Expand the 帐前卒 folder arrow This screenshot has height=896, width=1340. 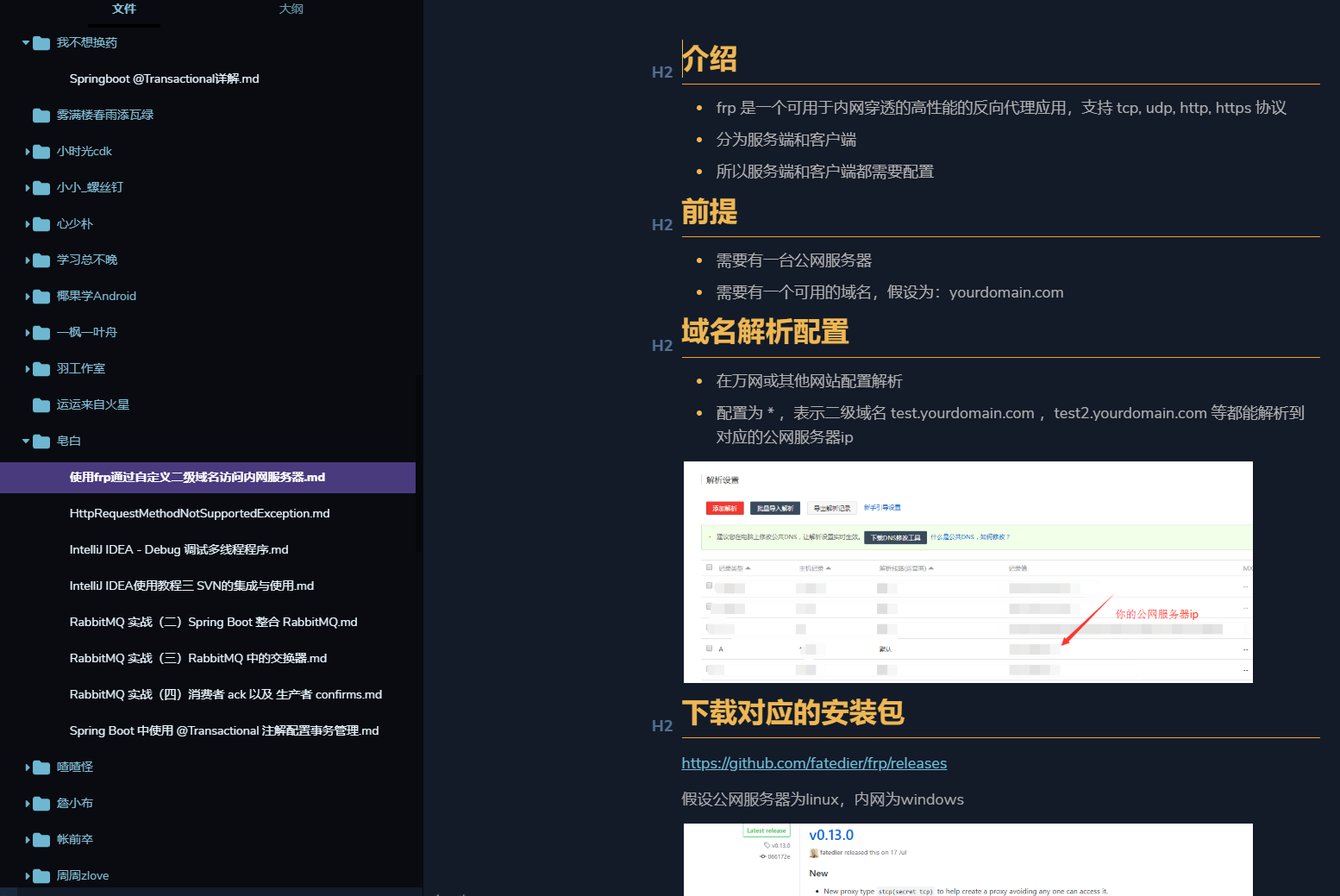pos(27,840)
